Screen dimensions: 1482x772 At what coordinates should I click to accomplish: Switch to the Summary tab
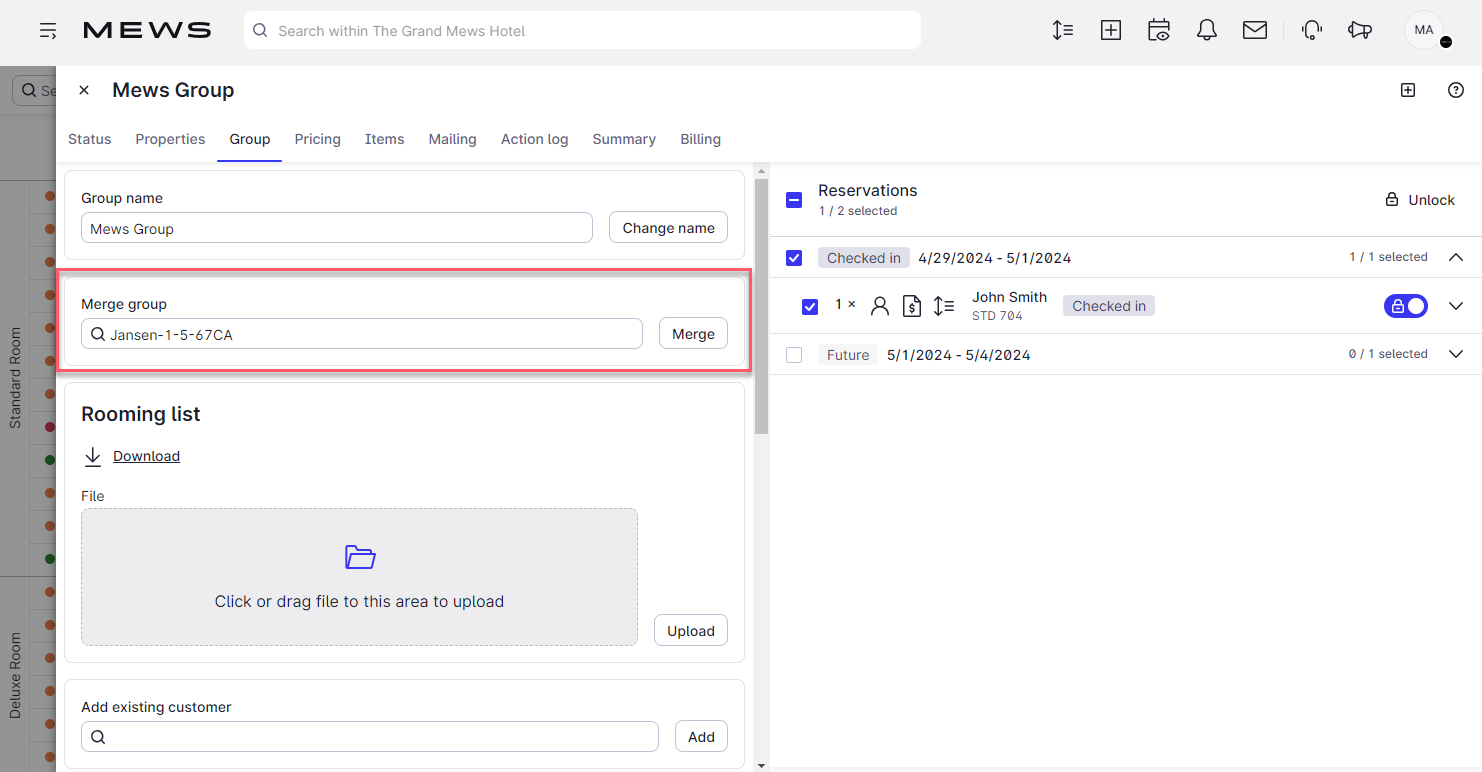(x=624, y=139)
